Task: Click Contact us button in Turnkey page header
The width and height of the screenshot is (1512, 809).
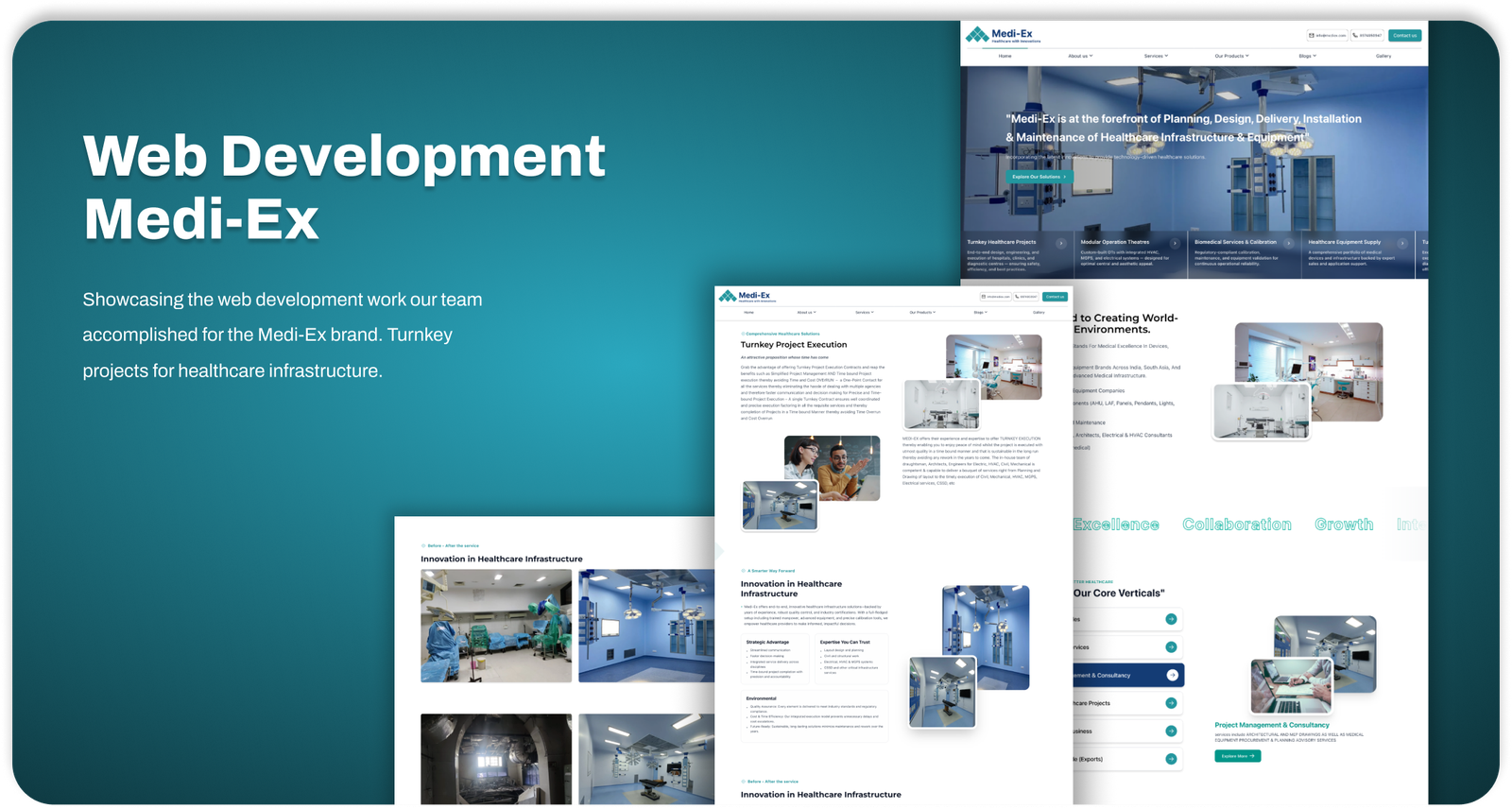Action: pyautogui.click(x=1055, y=297)
